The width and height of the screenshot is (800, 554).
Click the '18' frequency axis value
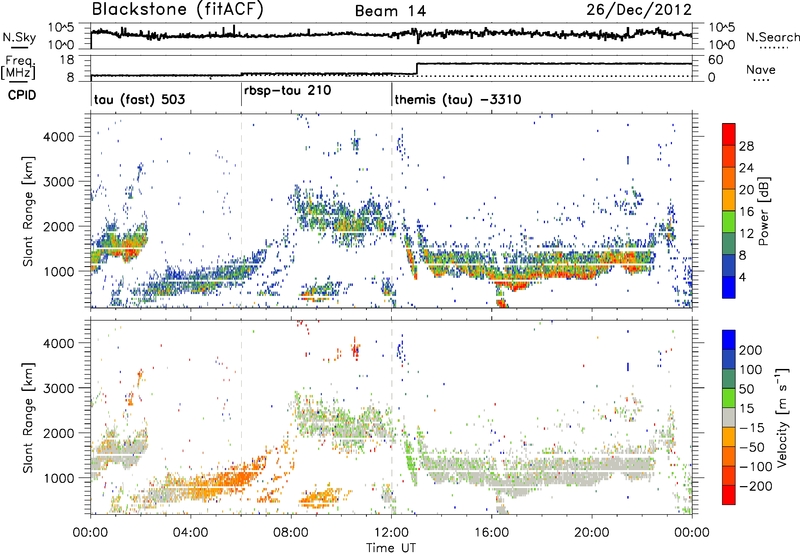coord(67,60)
